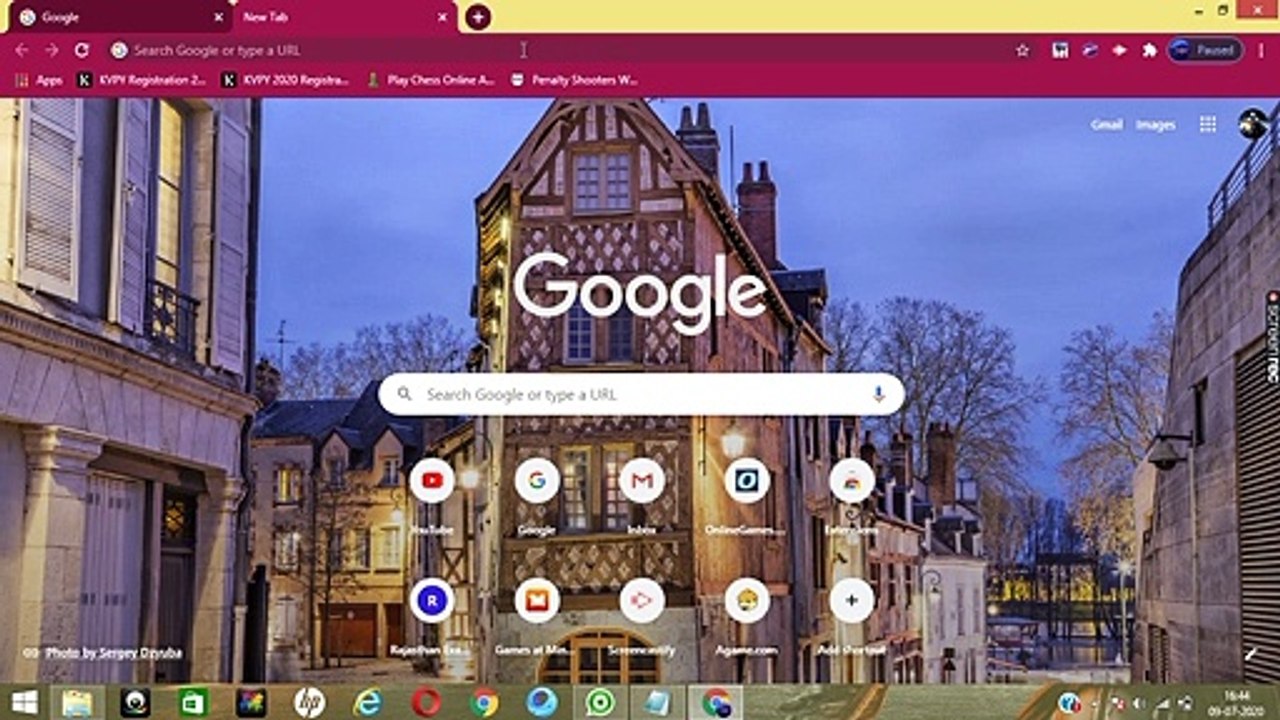Open the Rajasthan shortcut tile
Viewport: 1280px width, 720px height.
click(x=432, y=600)
